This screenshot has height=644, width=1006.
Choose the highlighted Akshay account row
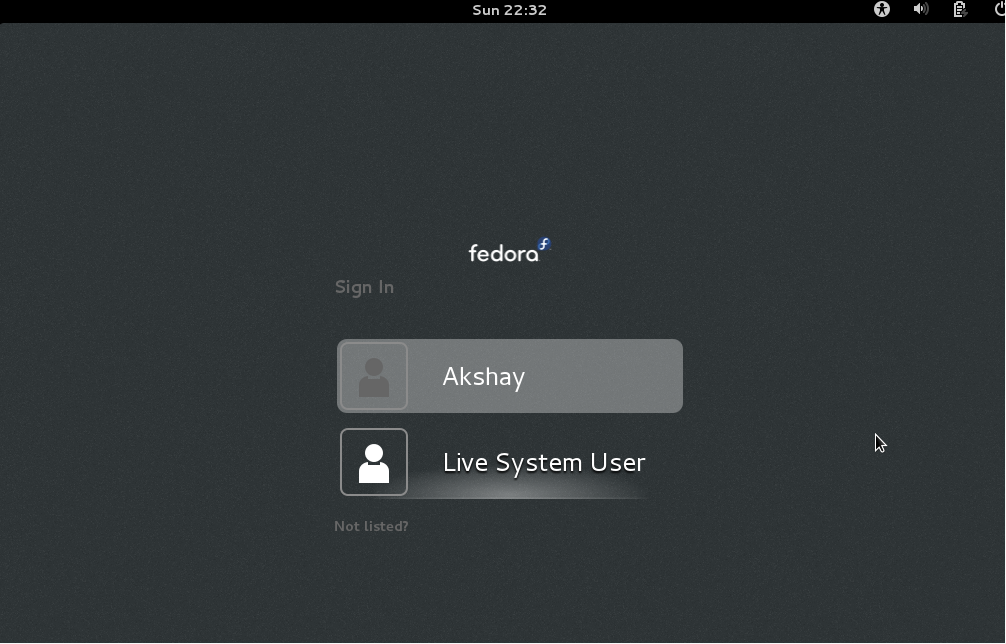(510, 376)
